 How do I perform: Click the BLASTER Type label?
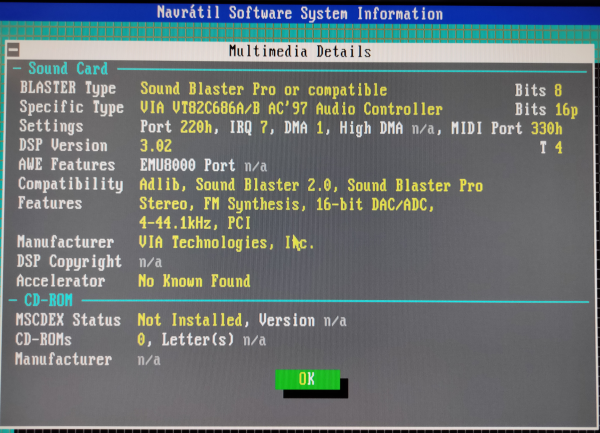(68, 88)
